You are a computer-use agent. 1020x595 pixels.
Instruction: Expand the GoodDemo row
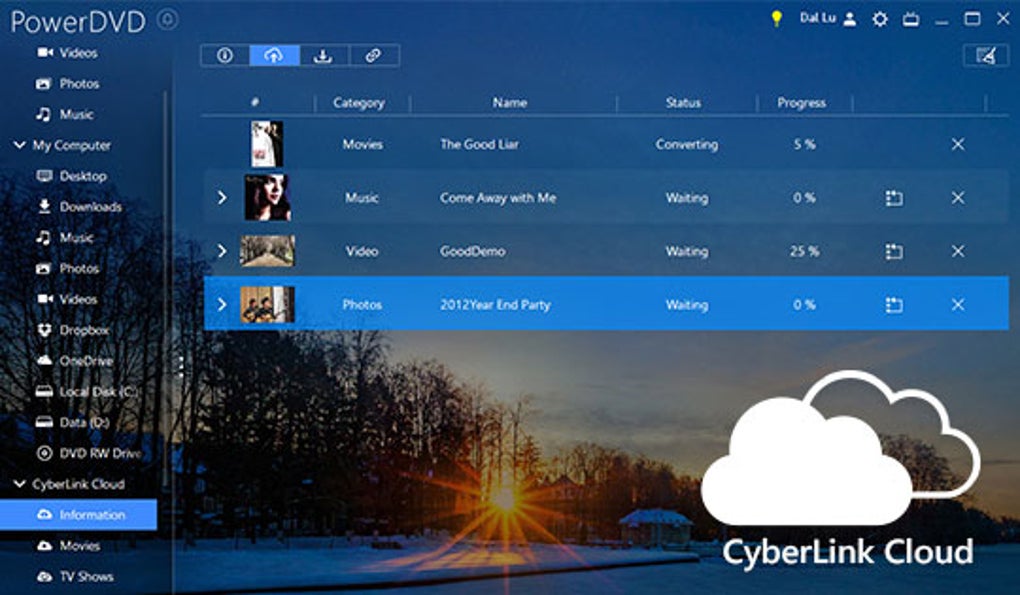[x=222, y=251]
